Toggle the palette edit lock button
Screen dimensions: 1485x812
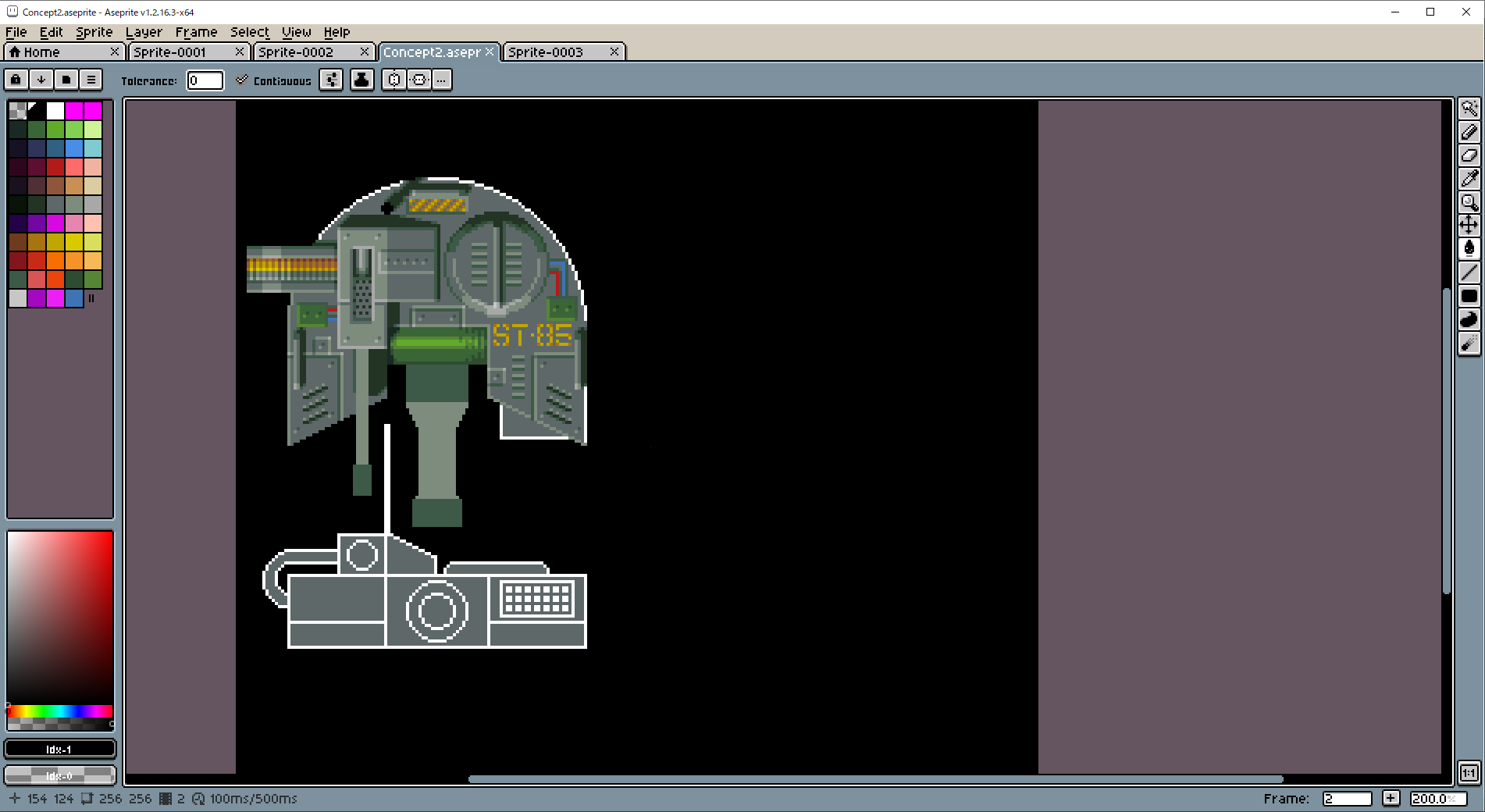(16, 80)
